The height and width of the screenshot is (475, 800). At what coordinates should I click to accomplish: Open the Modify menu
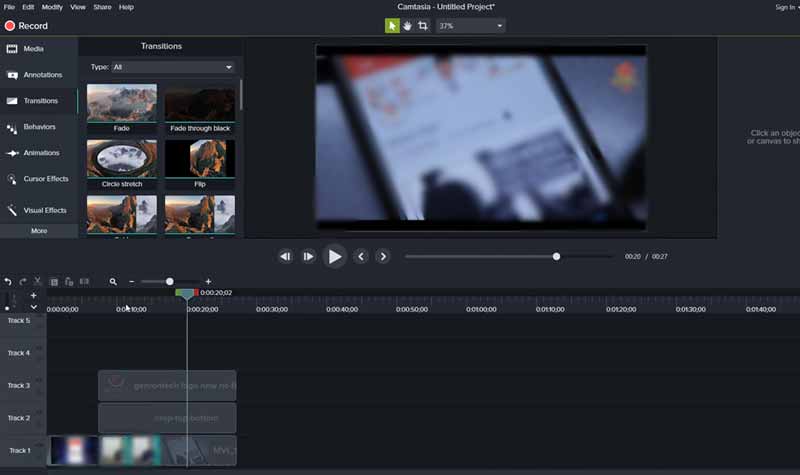[x=52, y=7]
